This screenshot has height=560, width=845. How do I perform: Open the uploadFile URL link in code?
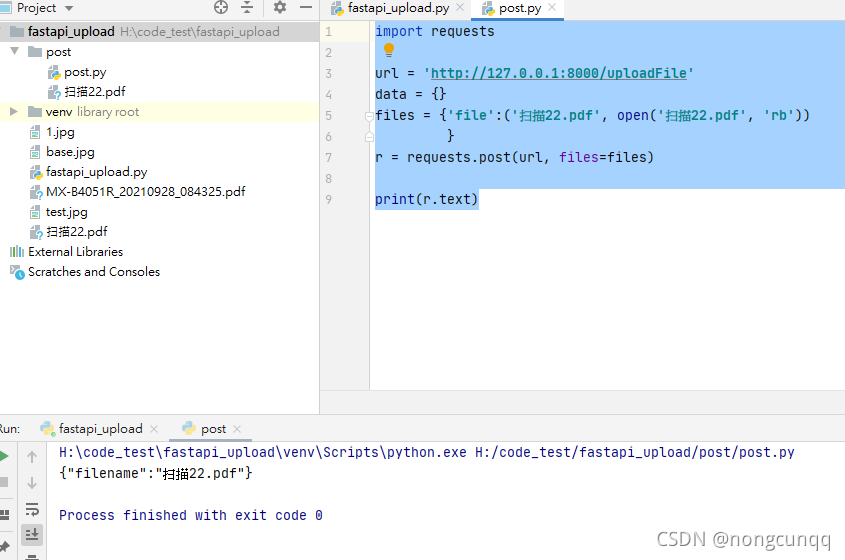click(x=559, y=73)
